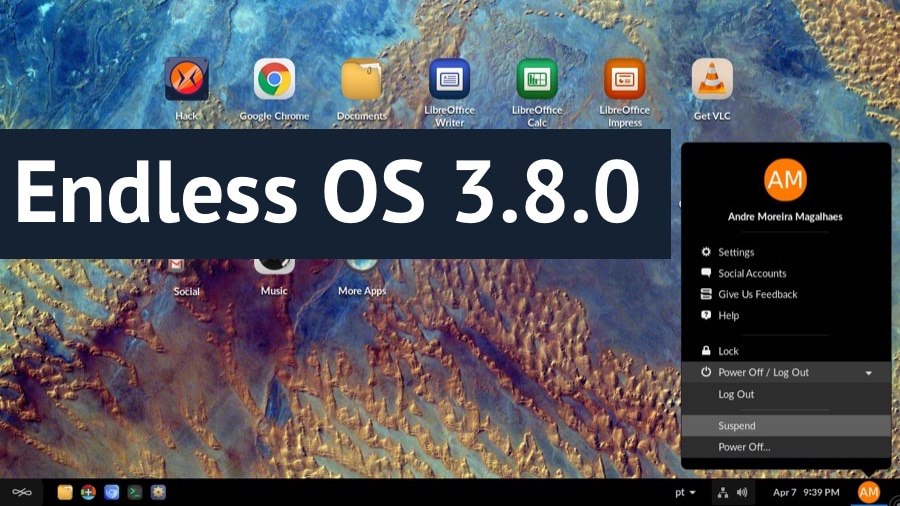The height and width of the screenshot is (506, 900).
Task: Click the Get VLC cone icon
Action: (x=712, y=79)
